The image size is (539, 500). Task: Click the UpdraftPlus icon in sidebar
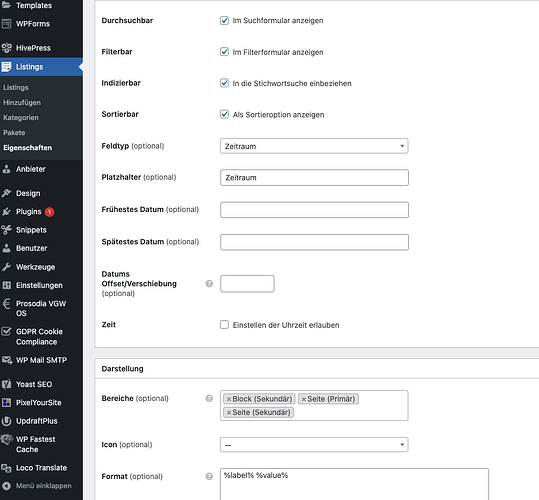[x=7, y=421]
